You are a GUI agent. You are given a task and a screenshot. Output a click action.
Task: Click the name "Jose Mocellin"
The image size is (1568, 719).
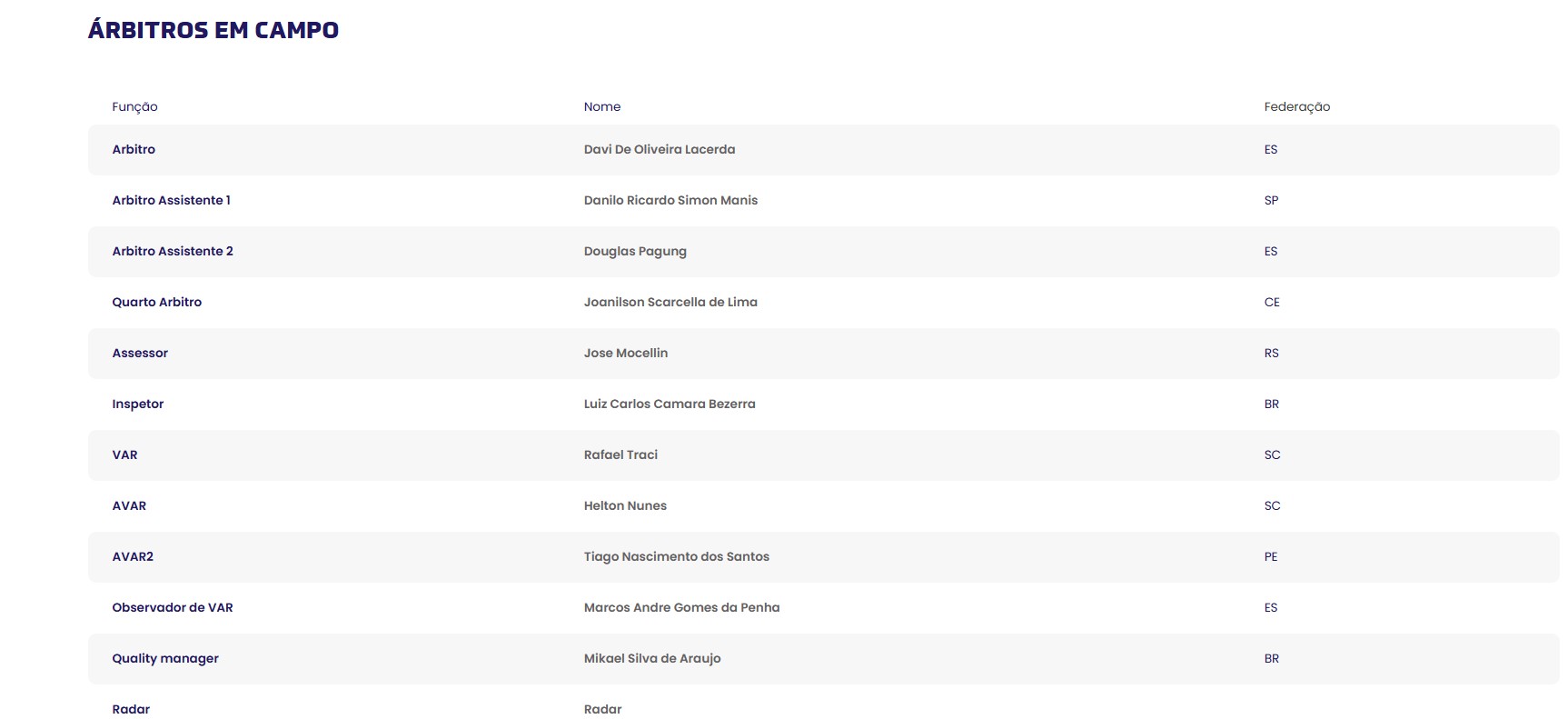point(626,353)
